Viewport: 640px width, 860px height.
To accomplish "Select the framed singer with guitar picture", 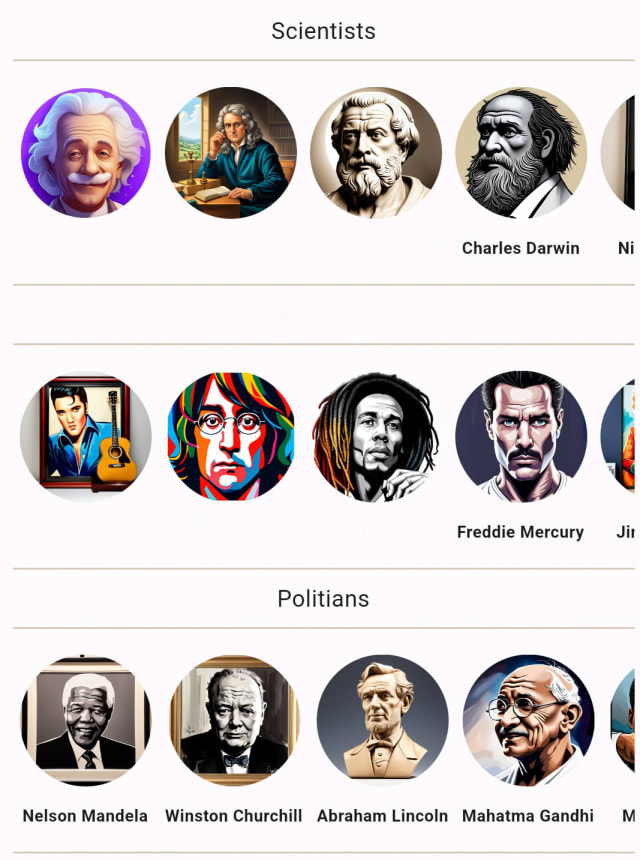I will click(x=86, y=436).
